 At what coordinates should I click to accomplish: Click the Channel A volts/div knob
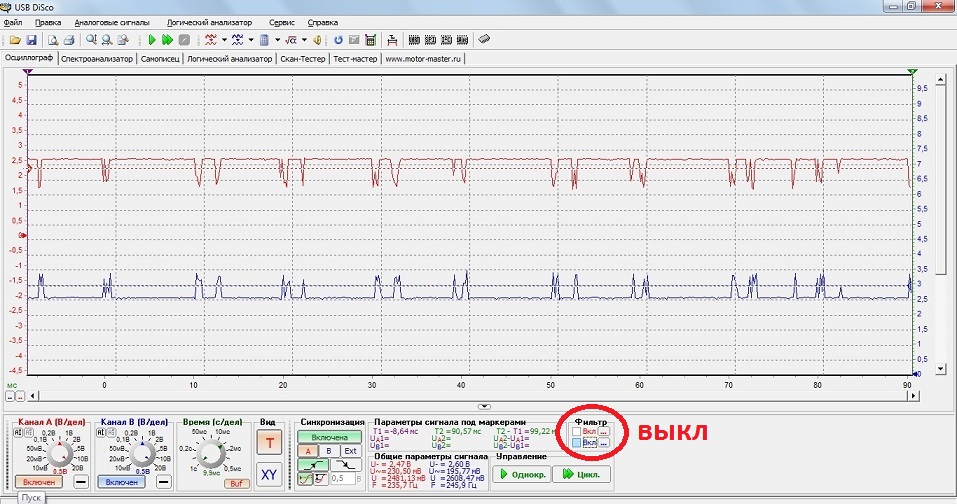(60, 455)
